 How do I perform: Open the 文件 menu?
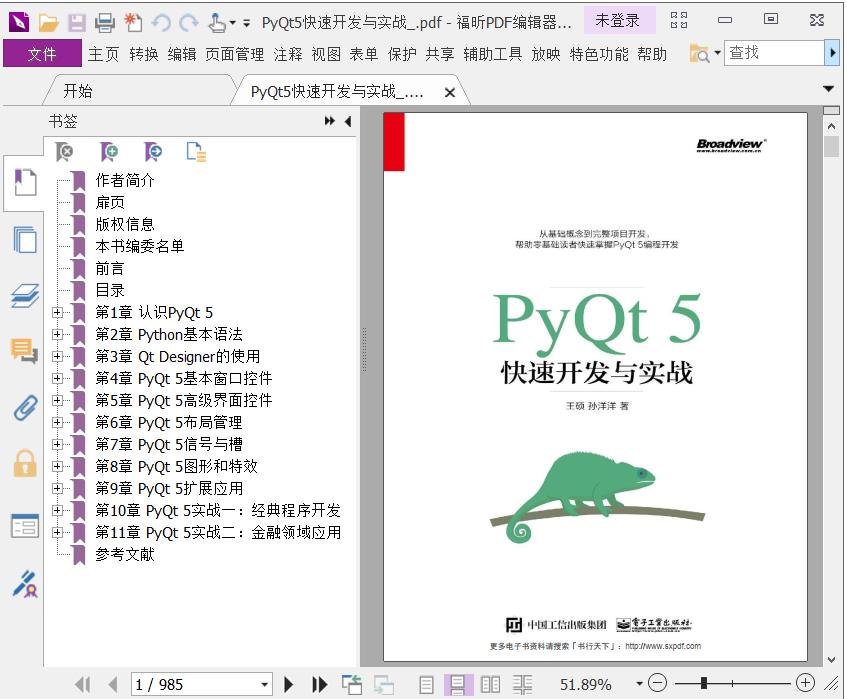pyautogui.click(x=42, y=53)
